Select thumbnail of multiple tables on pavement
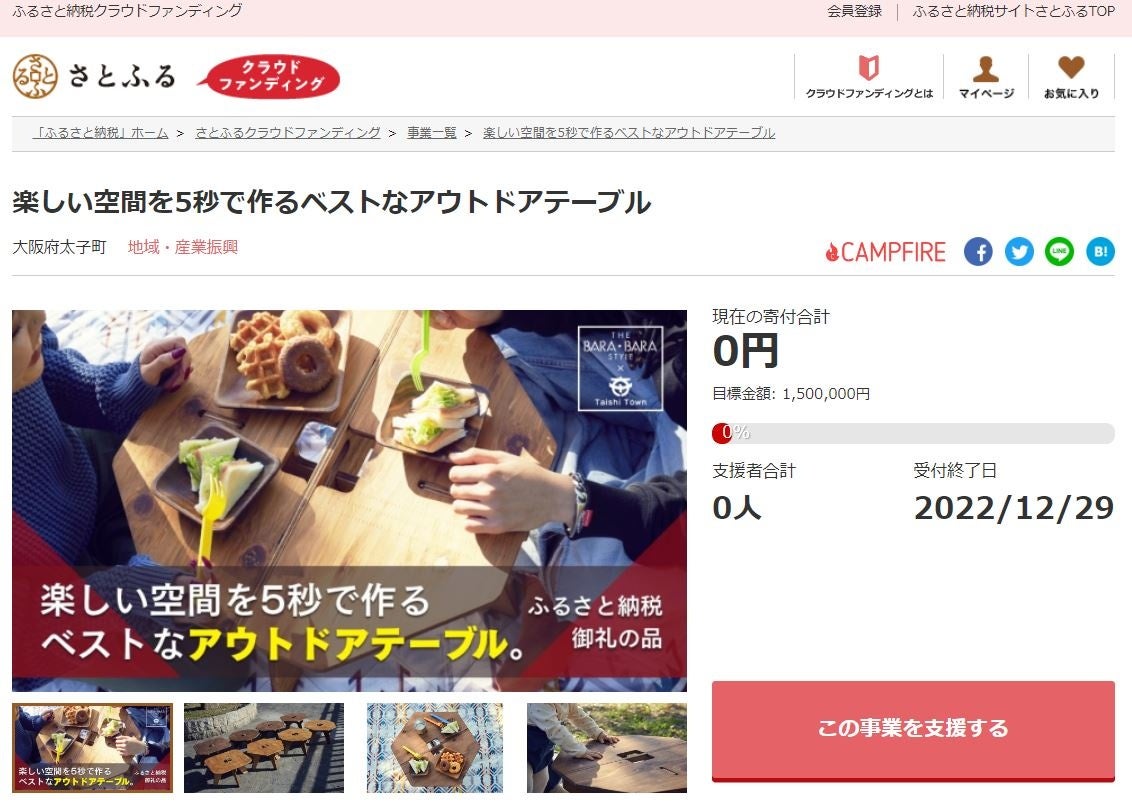 click(x=264, y=748)
